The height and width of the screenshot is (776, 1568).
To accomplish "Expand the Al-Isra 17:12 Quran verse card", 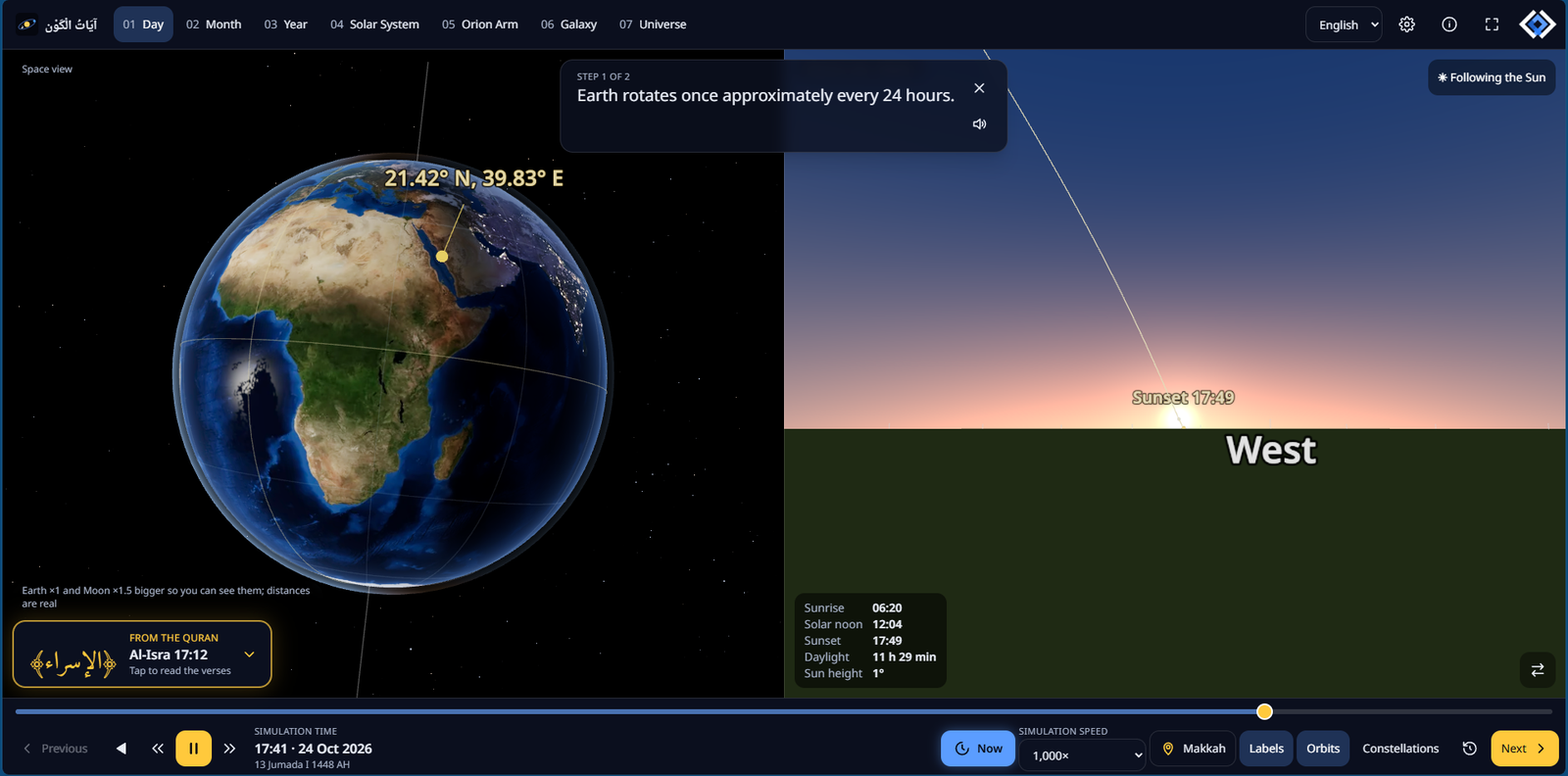I will 142,655.
